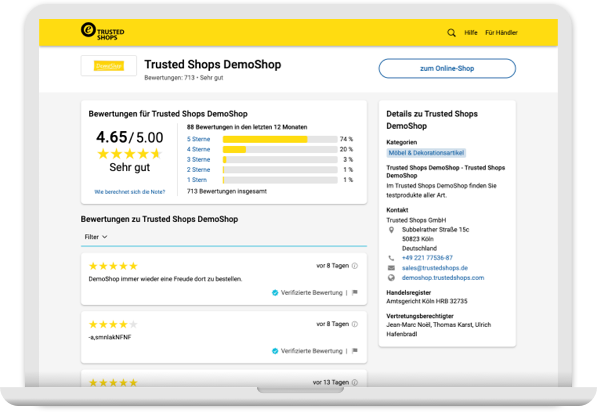Expand the Filter dropdown
The image size is (597, 412).
96,237
